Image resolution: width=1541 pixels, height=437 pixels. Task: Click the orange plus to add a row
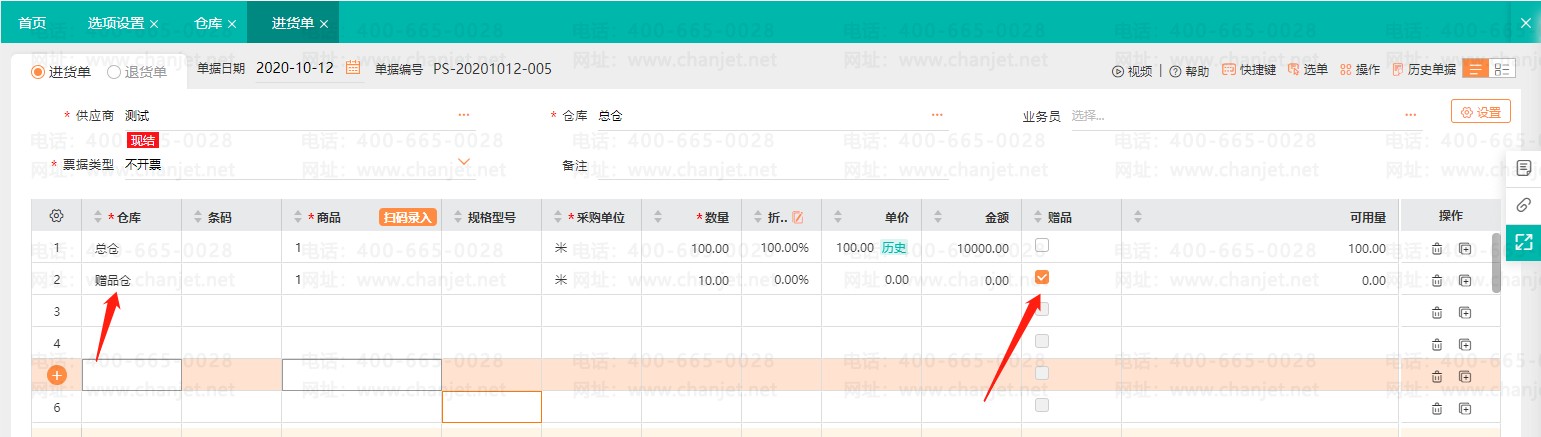[x=57, y=375]
